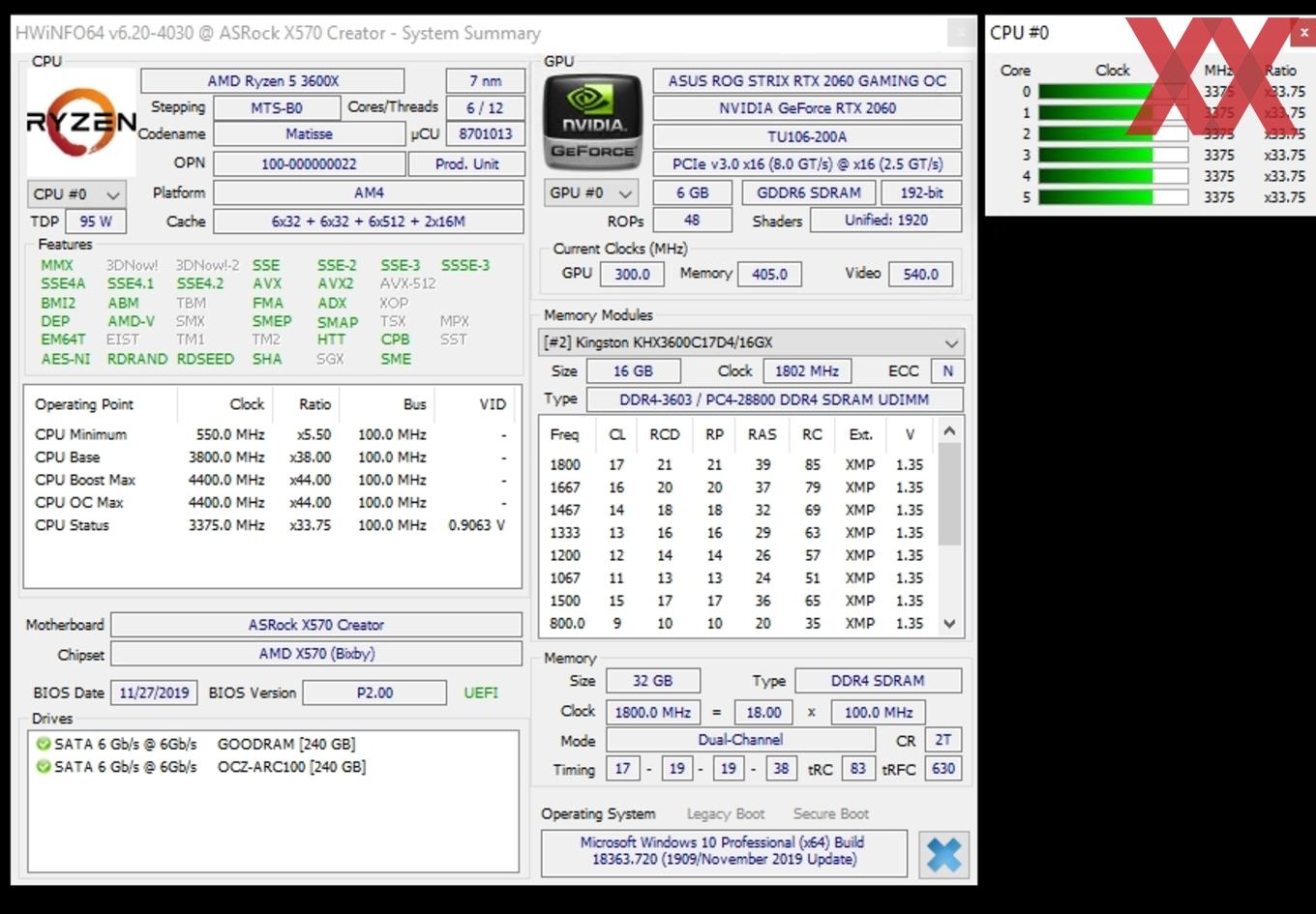The image size is (1316, 914).
Task: Click the GPU clock 300.0 field
Action: coord(632,275)
